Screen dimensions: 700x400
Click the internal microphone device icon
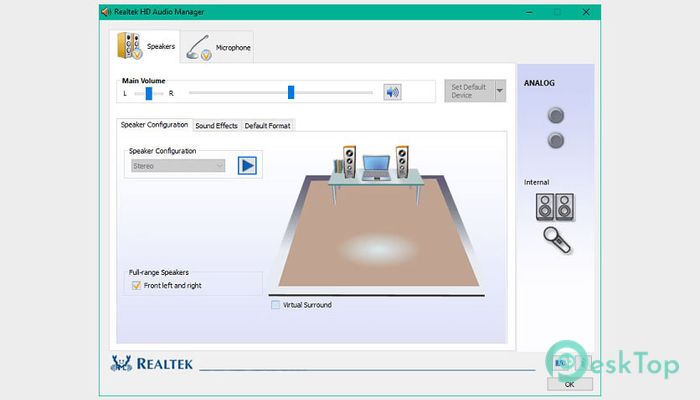click(x=557, y=240)
